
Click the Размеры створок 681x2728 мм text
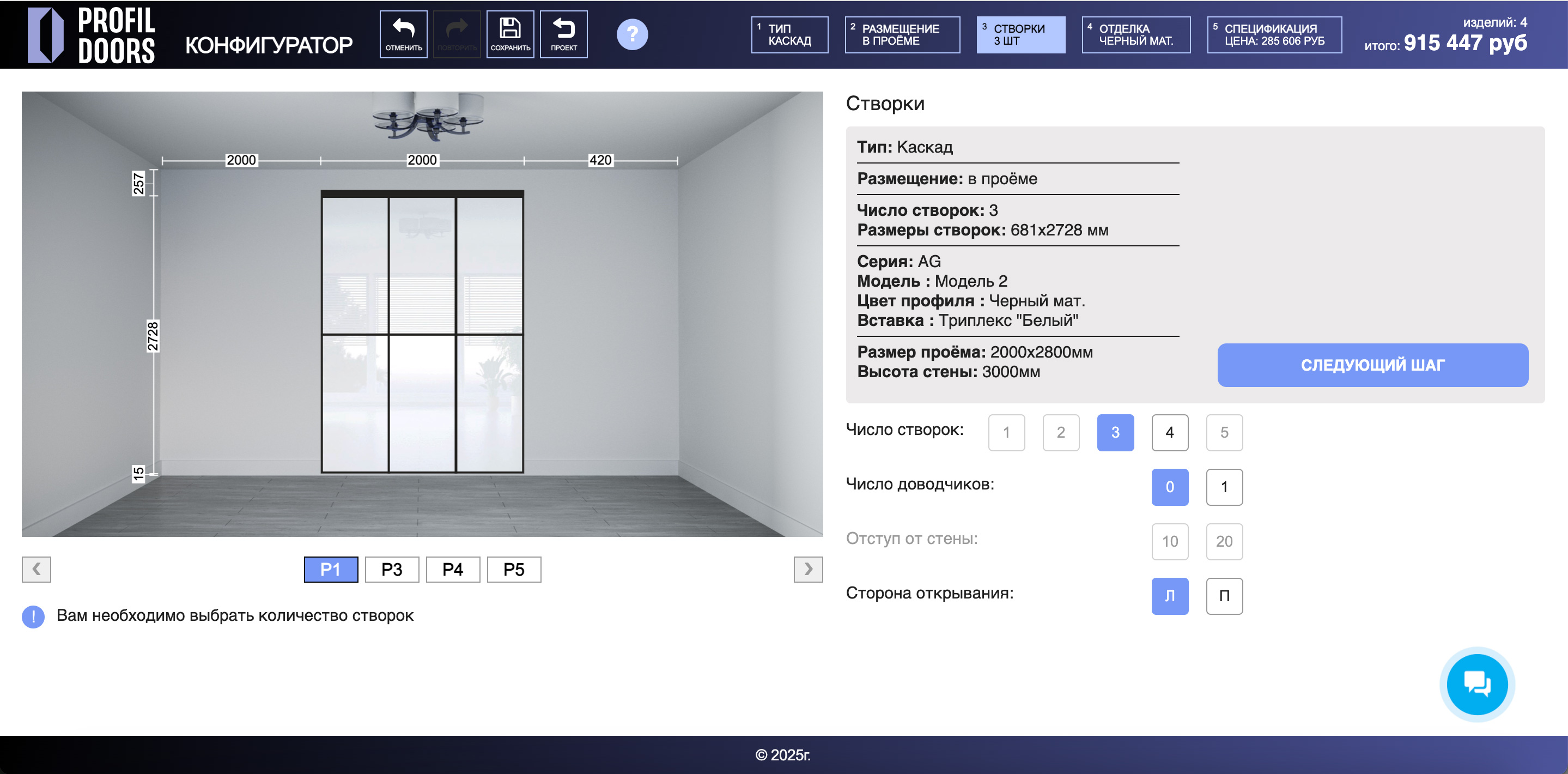coord(982,230)
